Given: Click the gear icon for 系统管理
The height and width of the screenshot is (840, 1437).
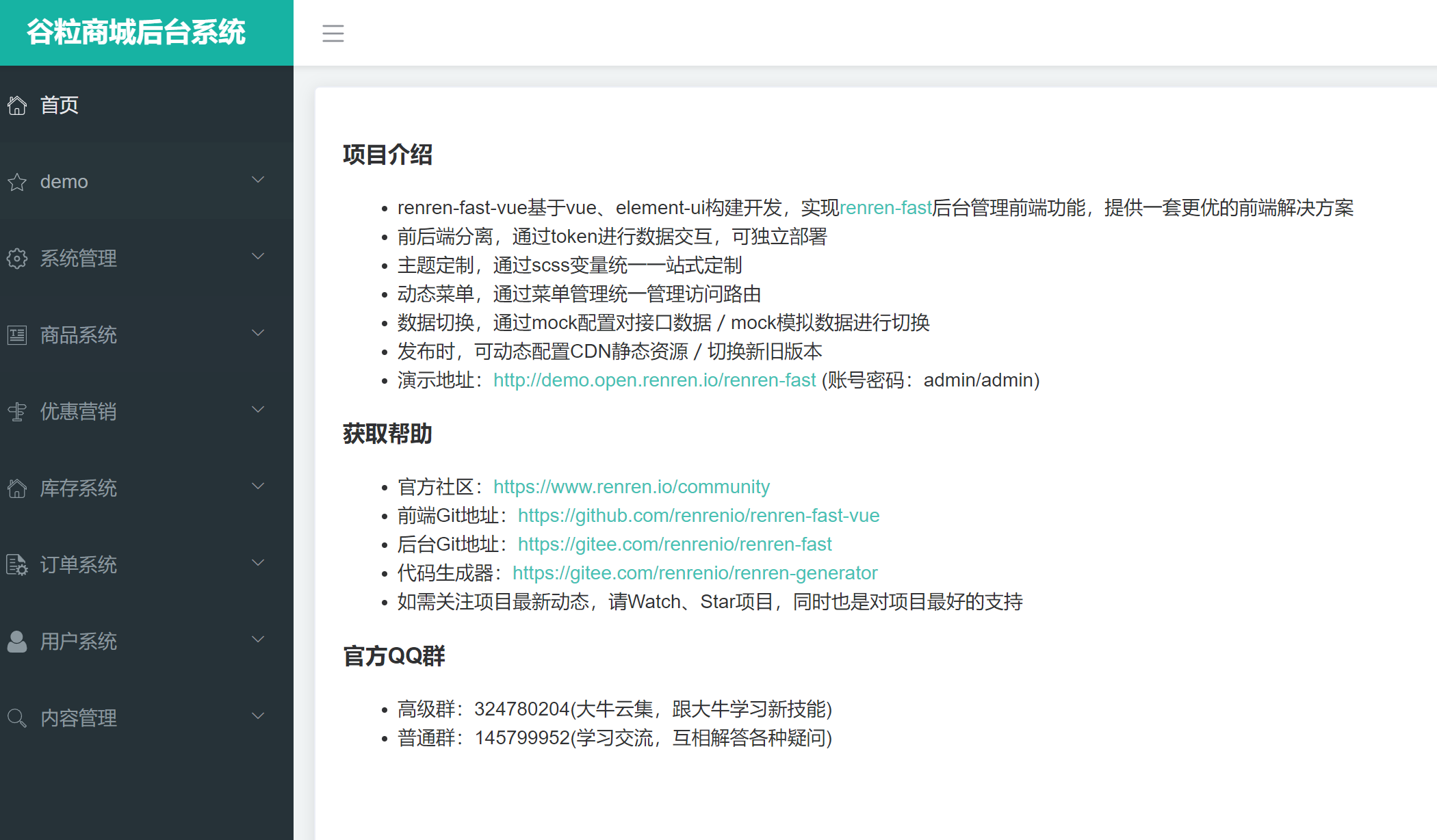Looking at the screenshot, I should (17, 259).
